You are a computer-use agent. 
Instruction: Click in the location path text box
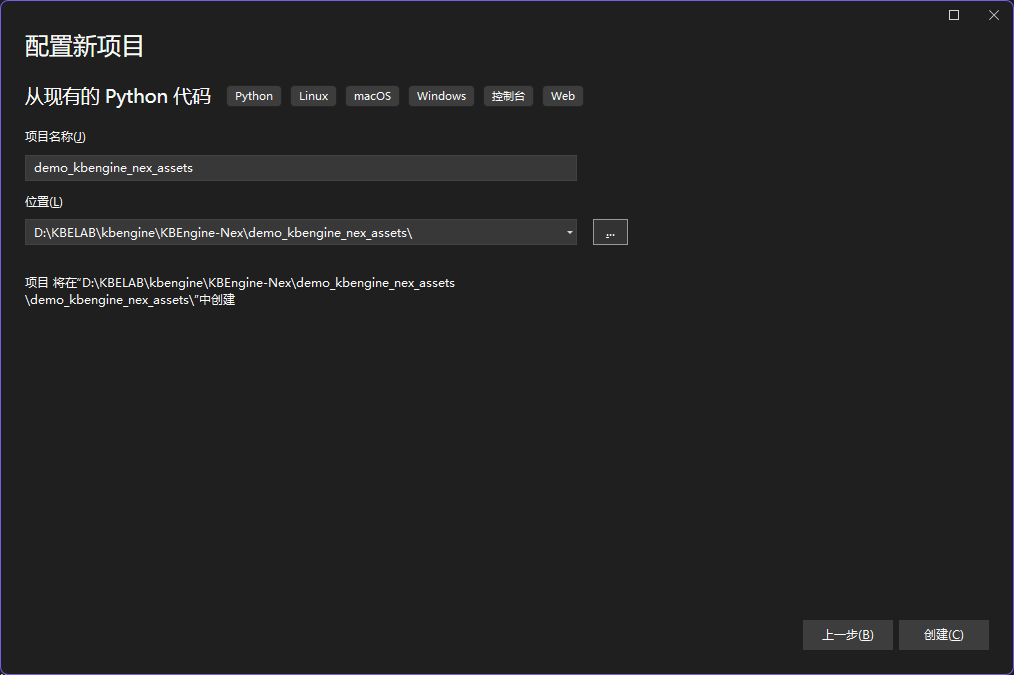click(290, 232)
